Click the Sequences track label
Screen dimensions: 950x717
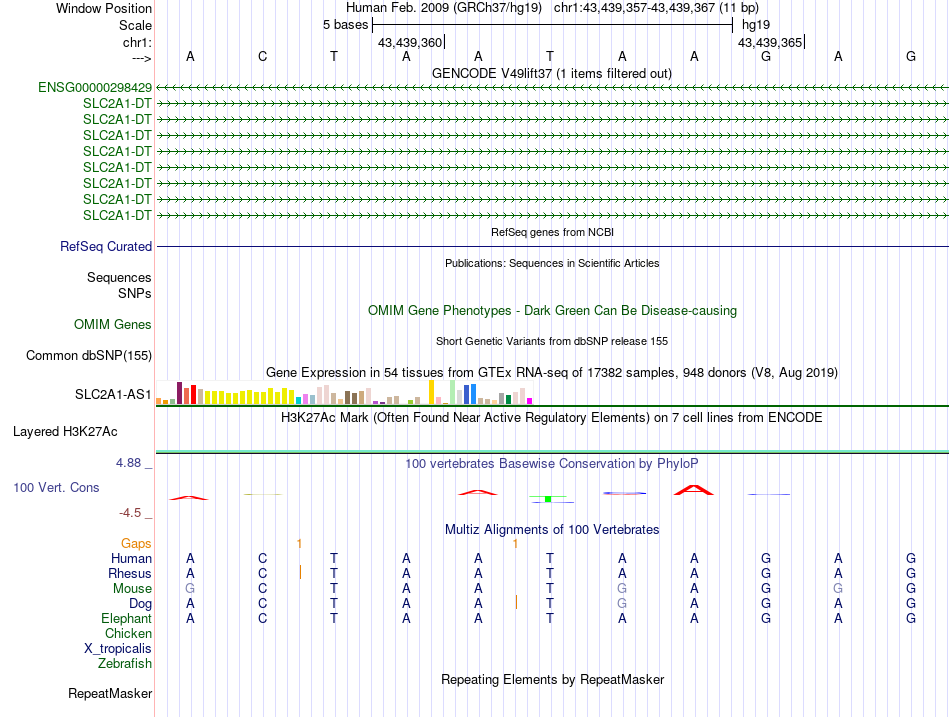(119, 278)
